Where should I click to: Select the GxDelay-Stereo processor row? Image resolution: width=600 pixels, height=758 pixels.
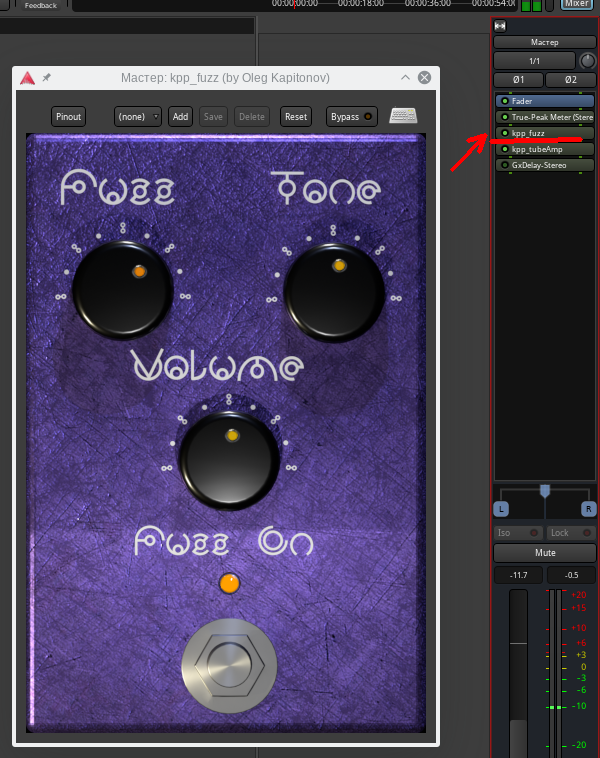pyautogui.click(x=545, y=165)
